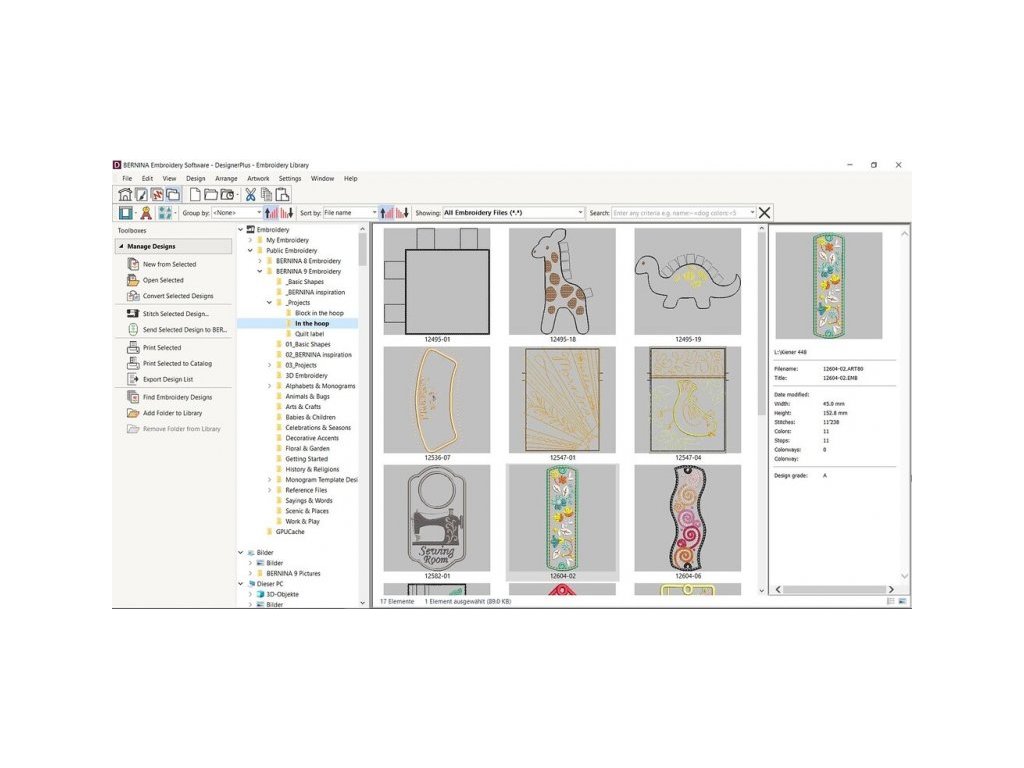
Task: Click the Paste clipboard icon
Action: (x=283, y=194)
